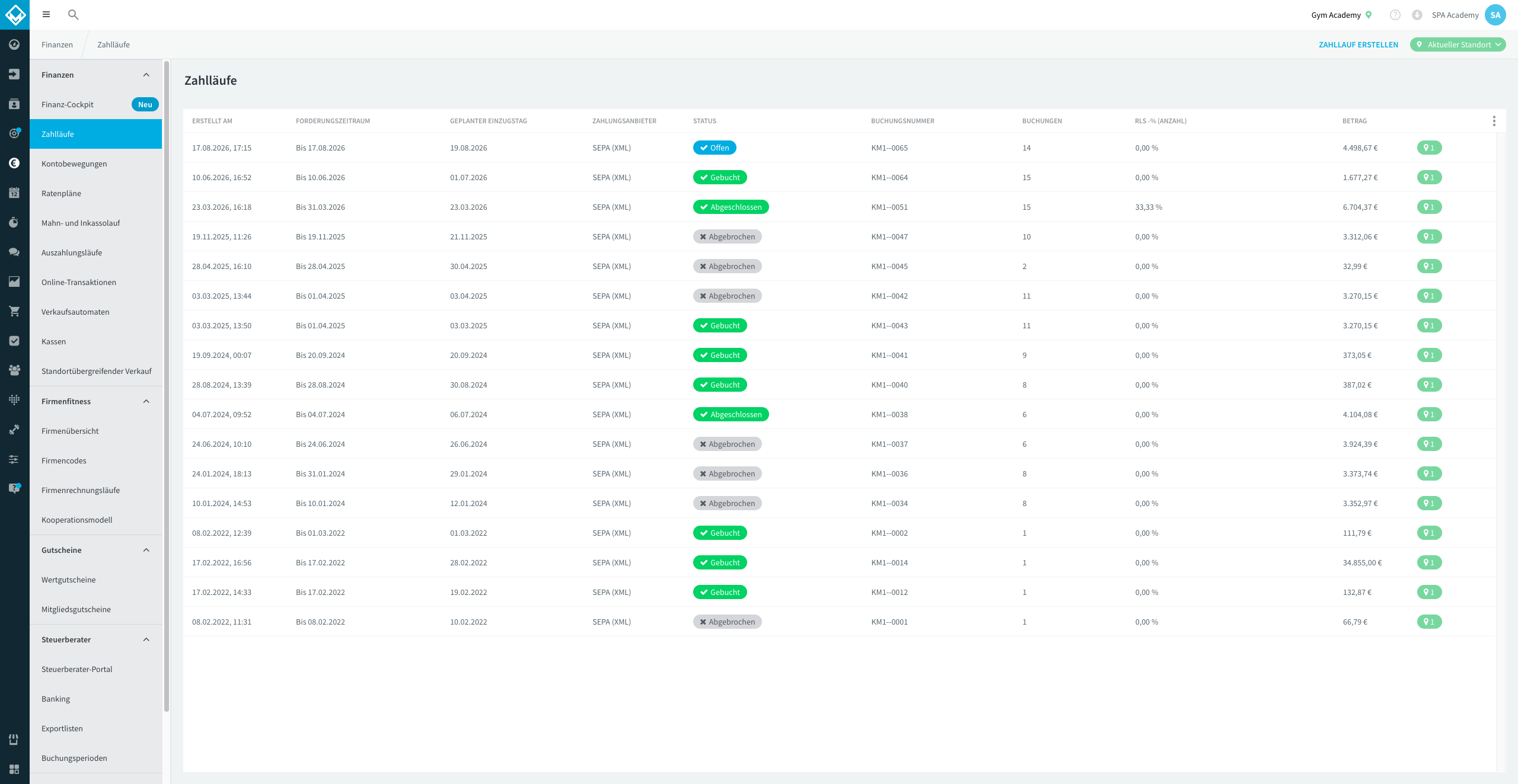Open Firmenübersicht menu item
Screen dimensions: 1518x784
95,431
